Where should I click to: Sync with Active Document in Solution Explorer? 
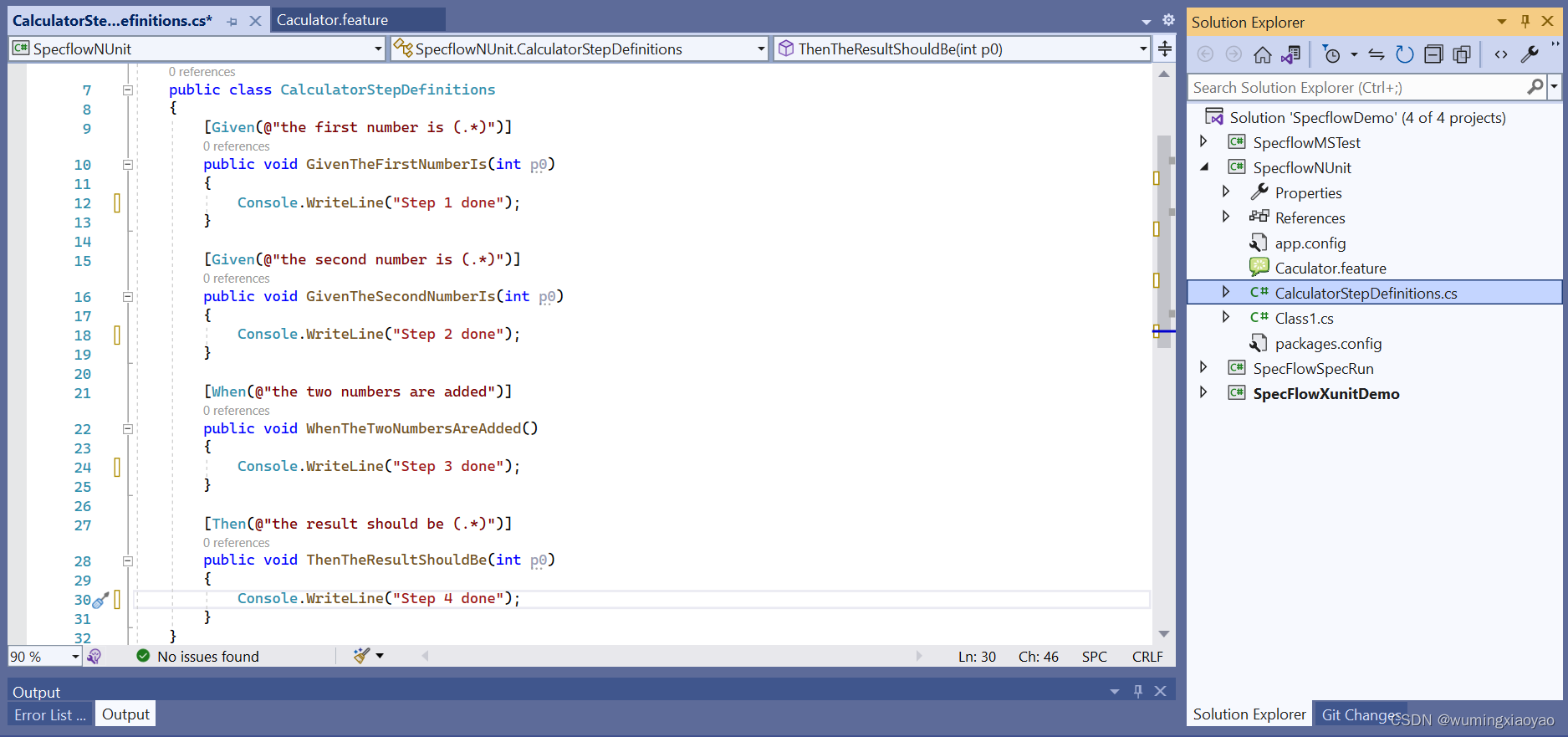1376,54
